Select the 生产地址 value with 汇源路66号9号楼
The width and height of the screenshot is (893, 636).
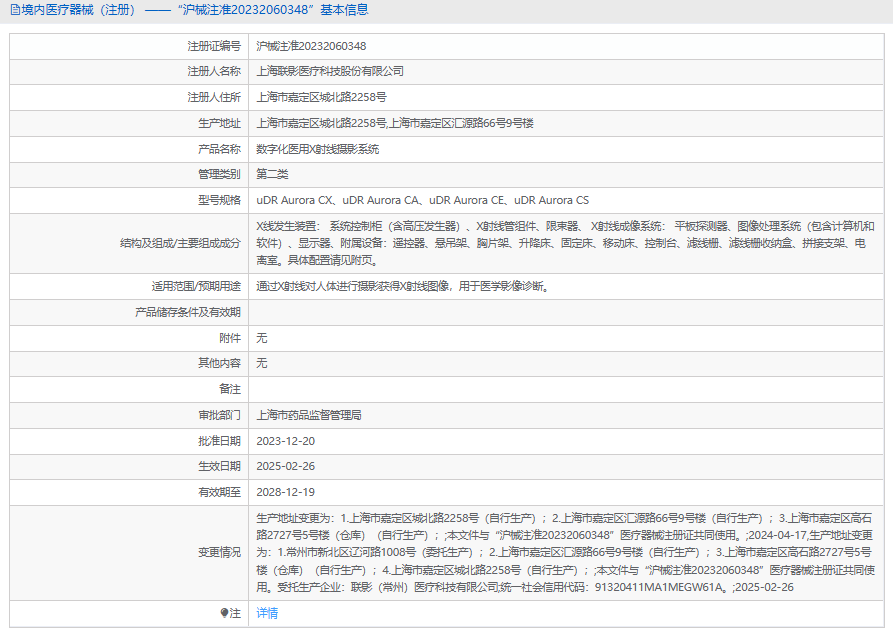click(x=395, y=124)
